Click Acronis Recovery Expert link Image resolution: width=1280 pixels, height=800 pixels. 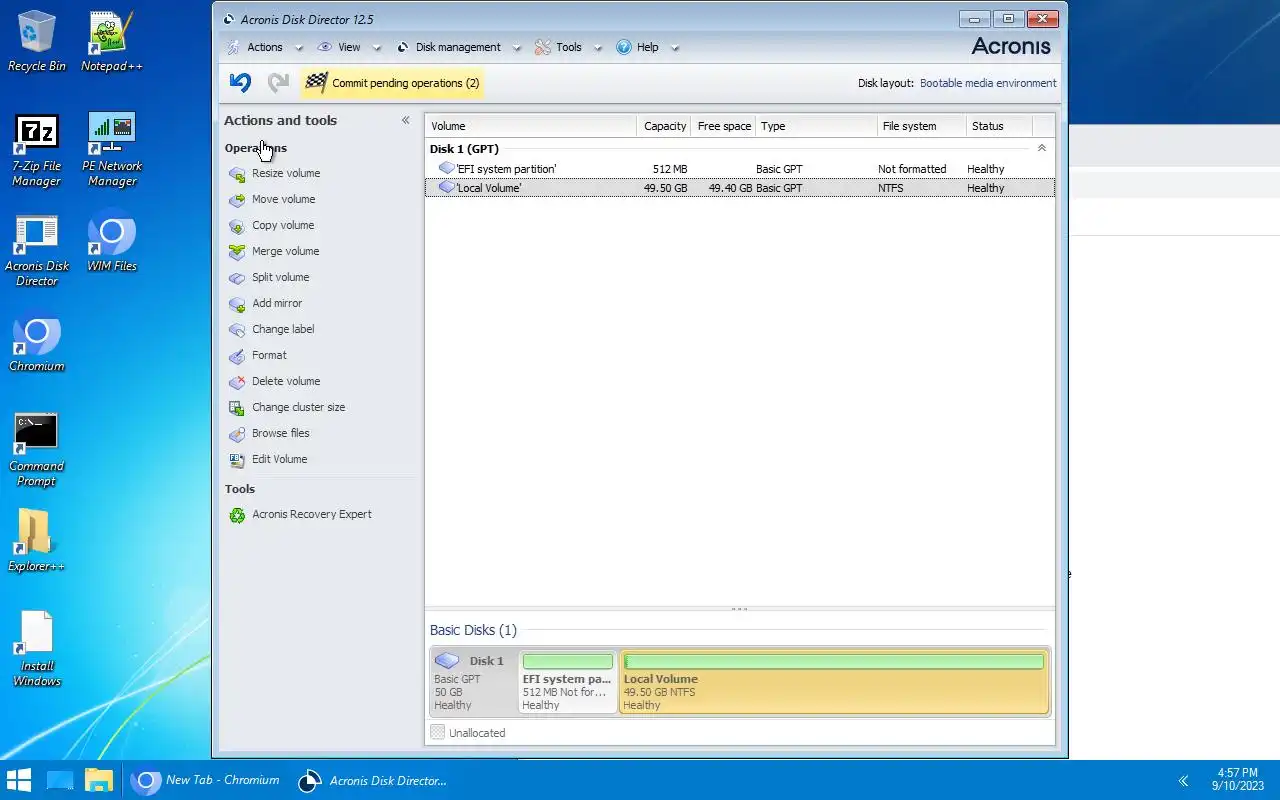(x=312, y=515)
